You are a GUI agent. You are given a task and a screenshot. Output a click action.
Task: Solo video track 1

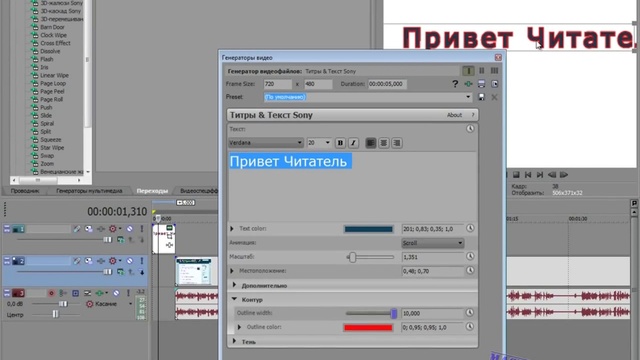[142, 229]
